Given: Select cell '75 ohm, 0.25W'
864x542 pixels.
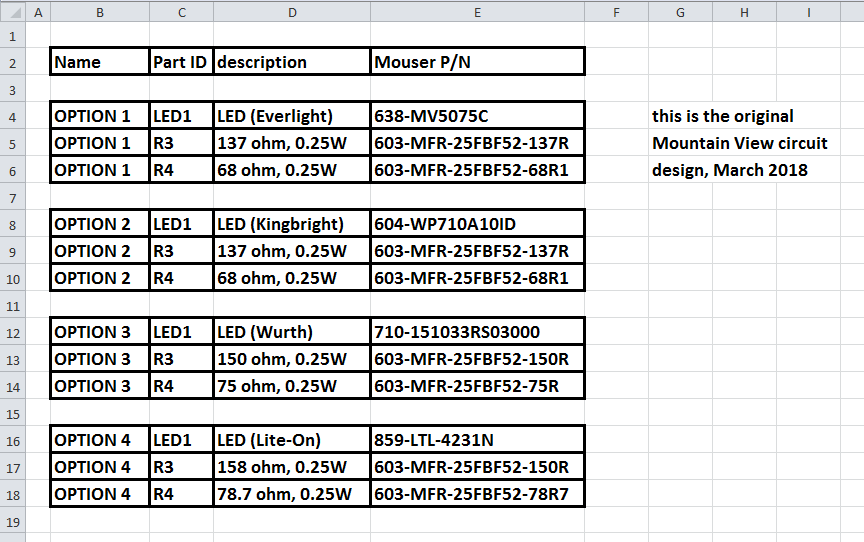Looking at the screenshot, I should (292, 386).
